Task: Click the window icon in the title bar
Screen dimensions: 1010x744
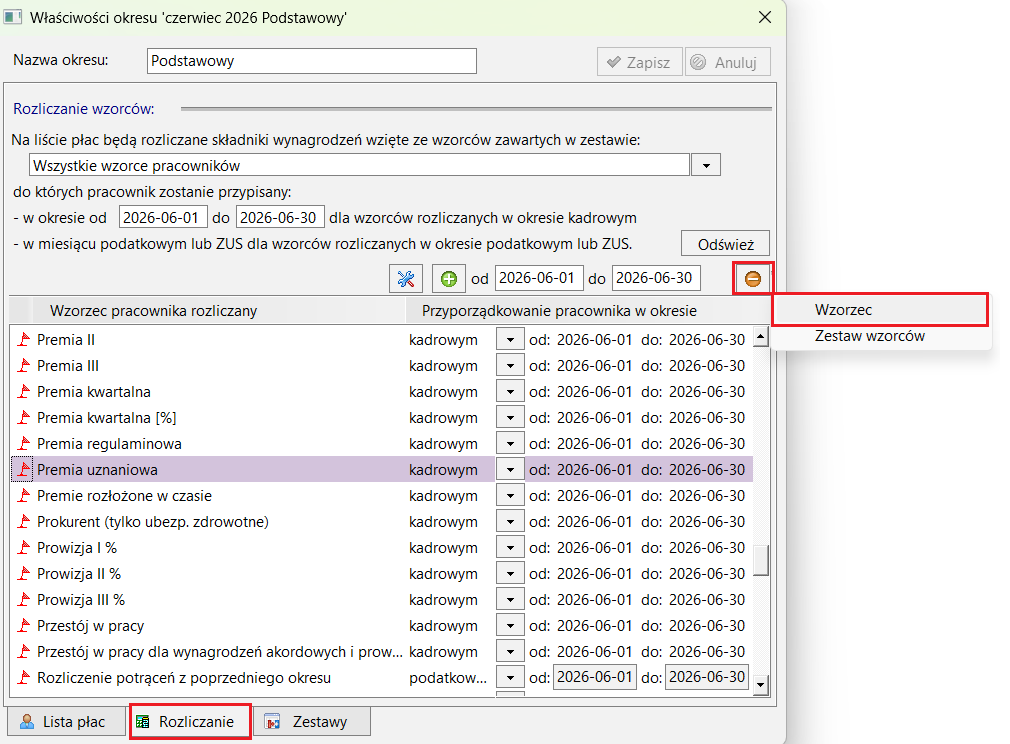Action: (13, 17)
